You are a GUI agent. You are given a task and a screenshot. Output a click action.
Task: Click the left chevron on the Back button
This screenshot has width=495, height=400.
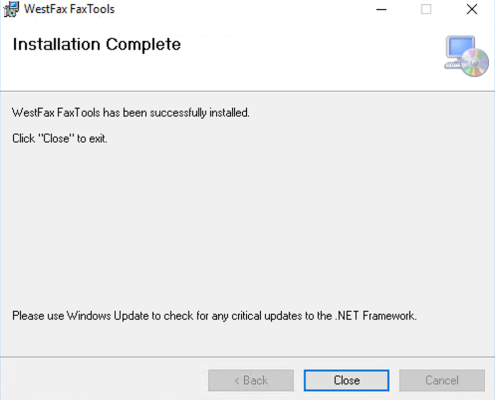(x=237, y=381)
